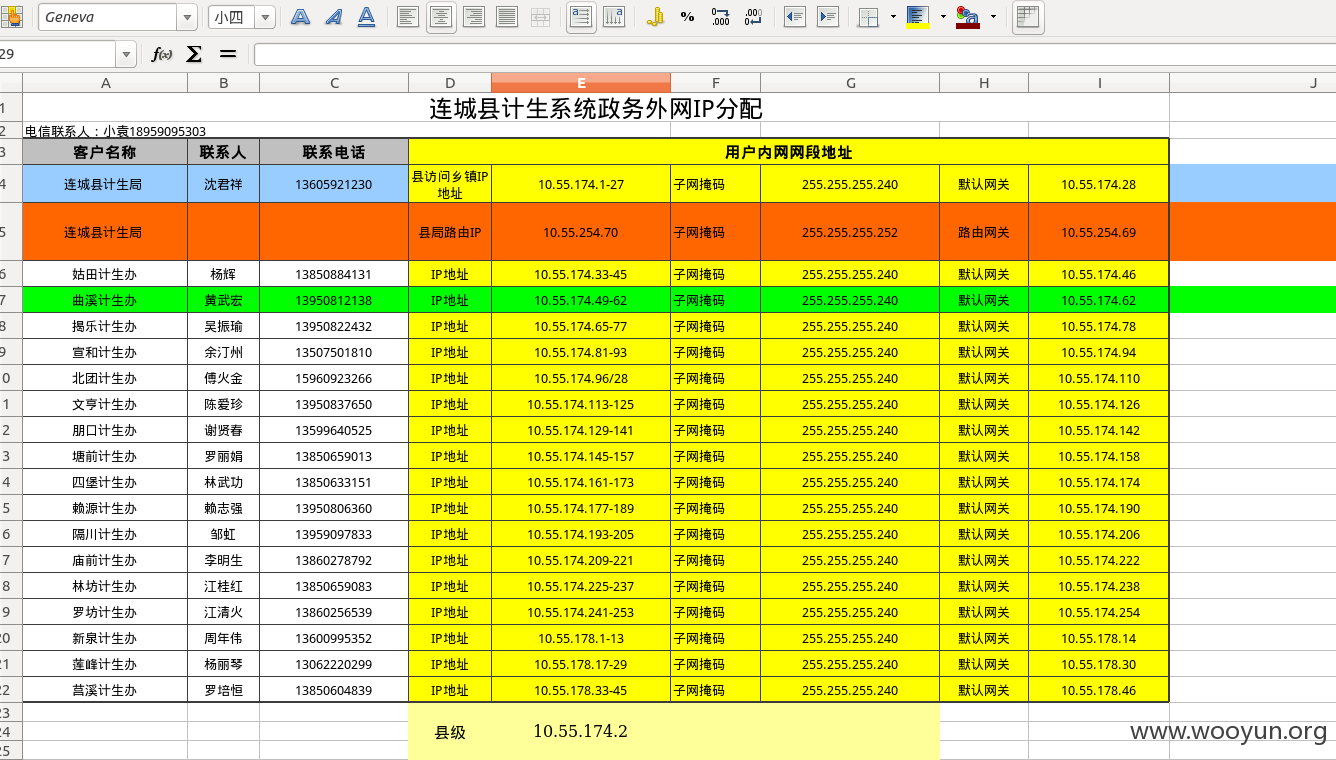Apply justified alignment

507,17
